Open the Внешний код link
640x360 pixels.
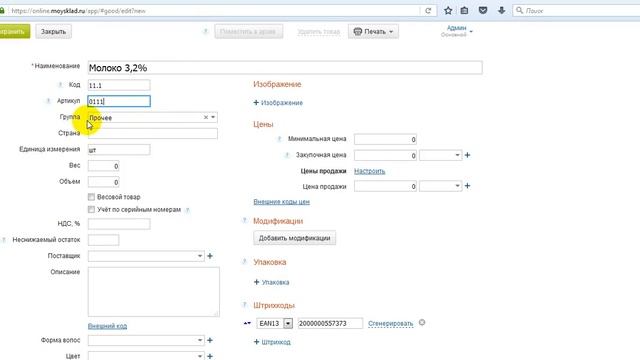point(107,326)
